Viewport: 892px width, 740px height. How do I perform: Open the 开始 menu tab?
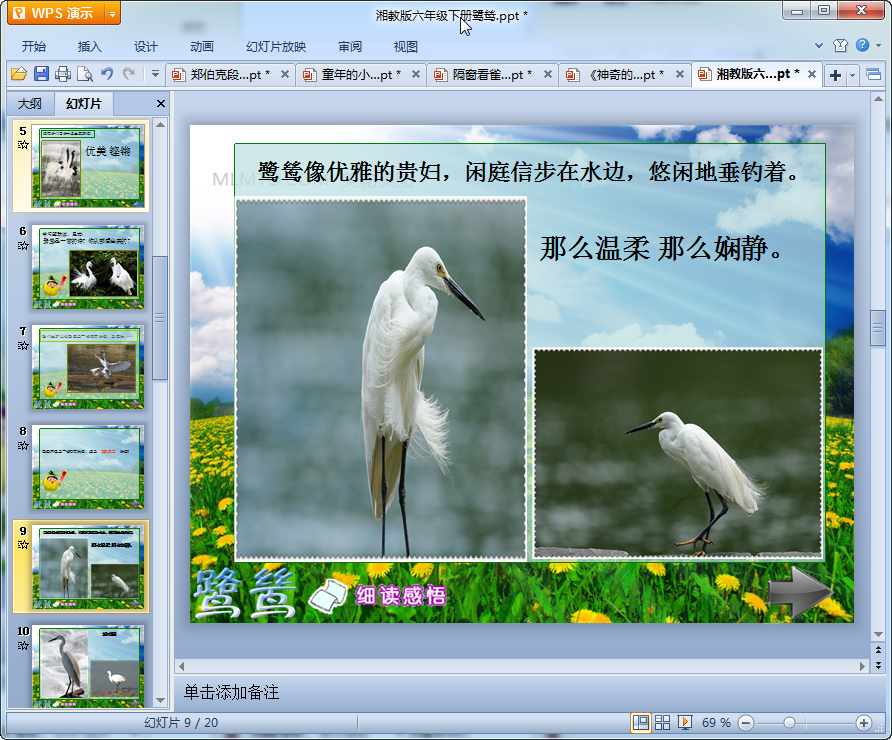[x=34, y=47]
